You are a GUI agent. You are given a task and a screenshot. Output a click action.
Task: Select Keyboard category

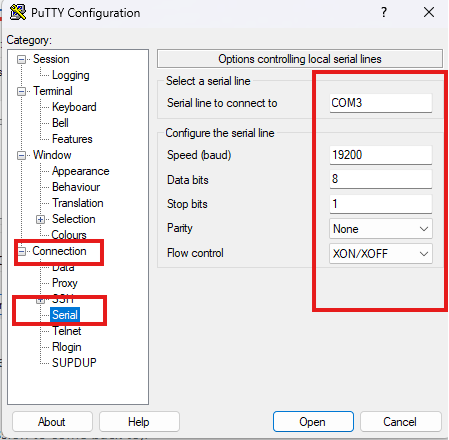(74, 107)
